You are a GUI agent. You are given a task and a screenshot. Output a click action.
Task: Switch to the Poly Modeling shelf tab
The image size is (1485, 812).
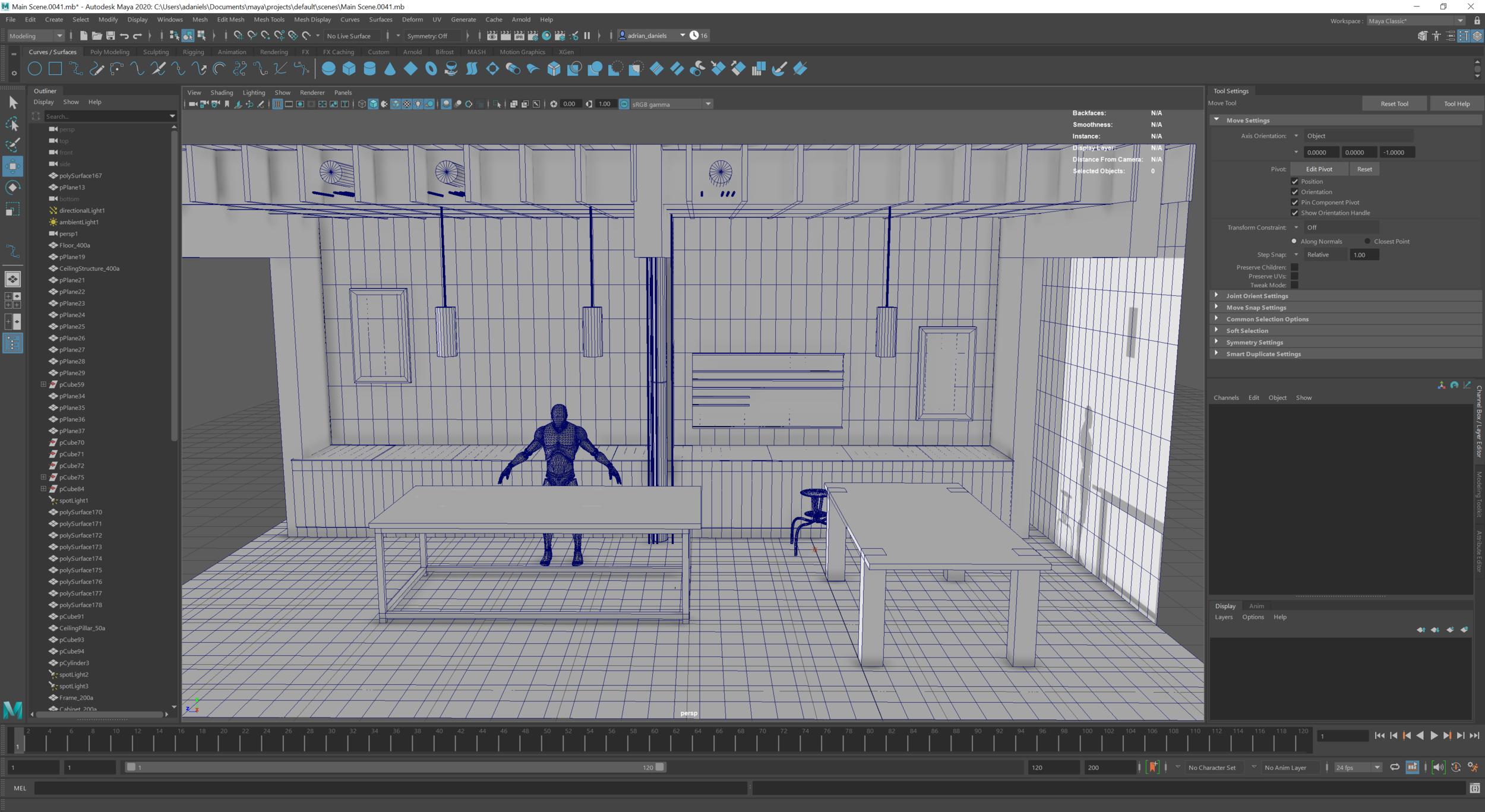[109, 52]
